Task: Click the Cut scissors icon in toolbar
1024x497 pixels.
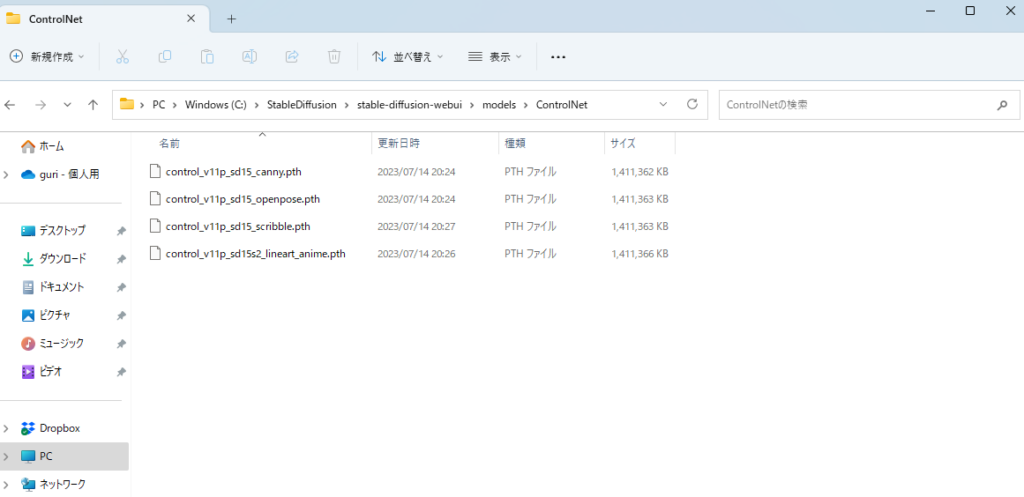Action: [123, 57]
